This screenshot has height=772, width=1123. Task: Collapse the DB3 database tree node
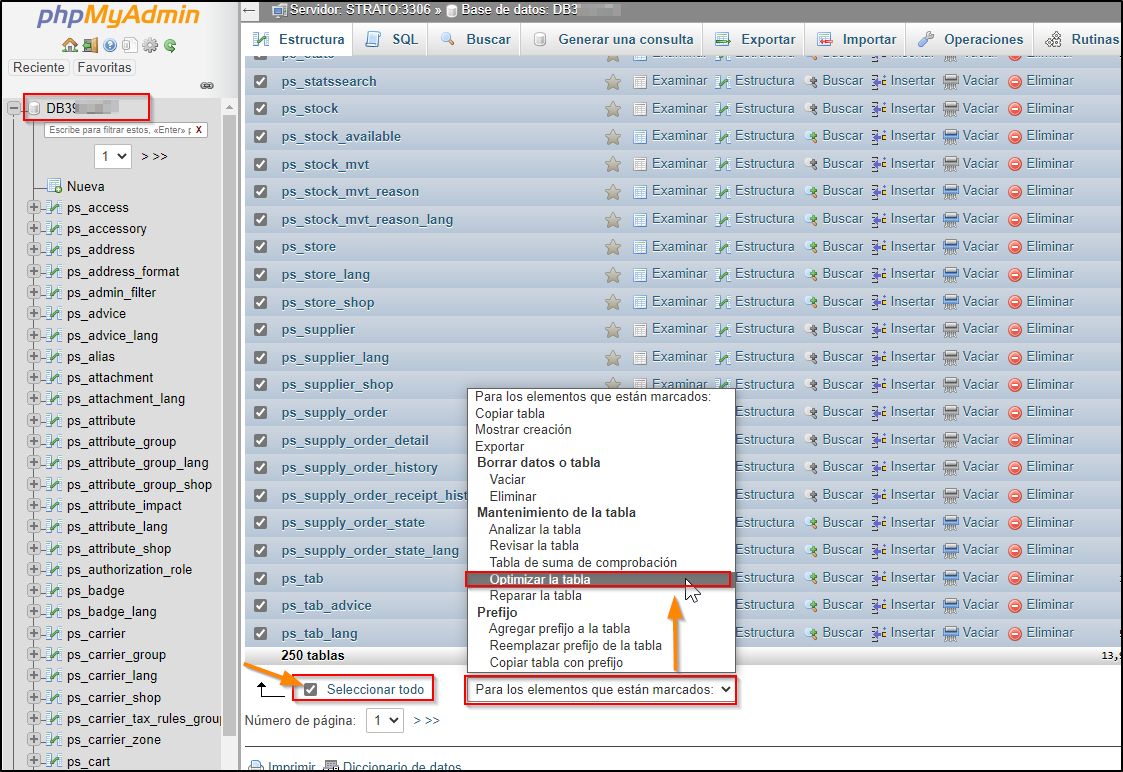coord(16,107)
